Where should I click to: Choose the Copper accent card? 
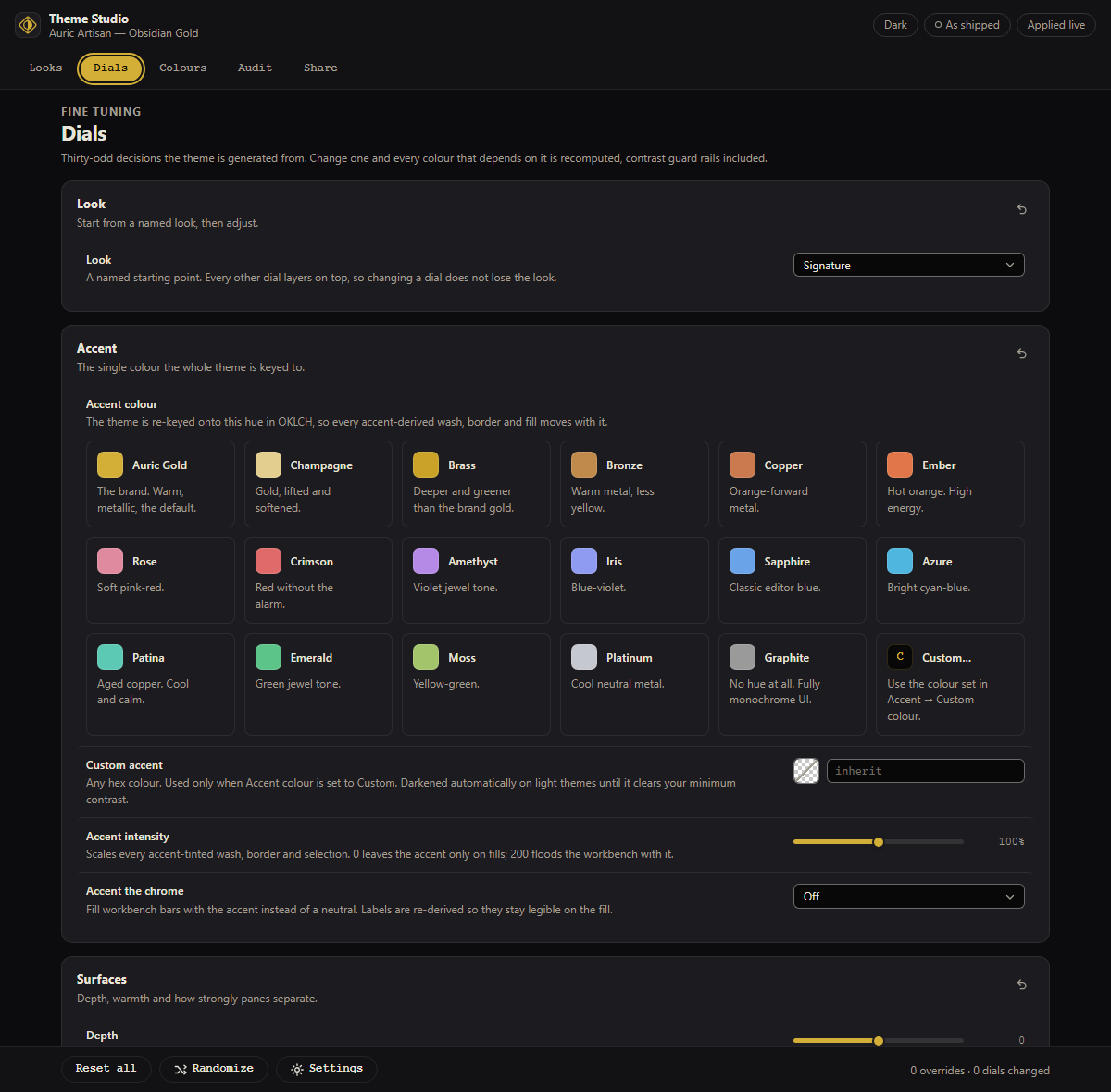pos(793,484)
